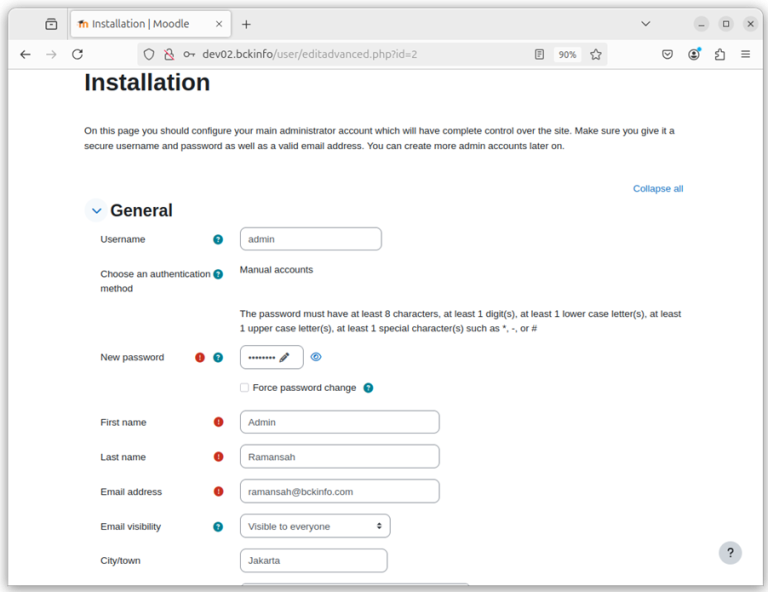Click the Email address field
The width and height of the screenshot is (768, 592).
[339, 491]
